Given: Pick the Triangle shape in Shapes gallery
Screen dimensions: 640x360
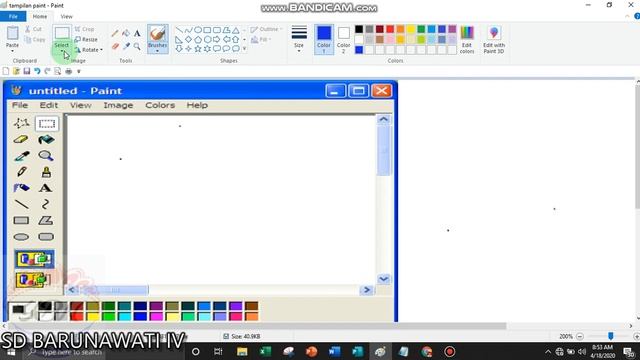Looking at the screenshot, I should coord(236,30).
